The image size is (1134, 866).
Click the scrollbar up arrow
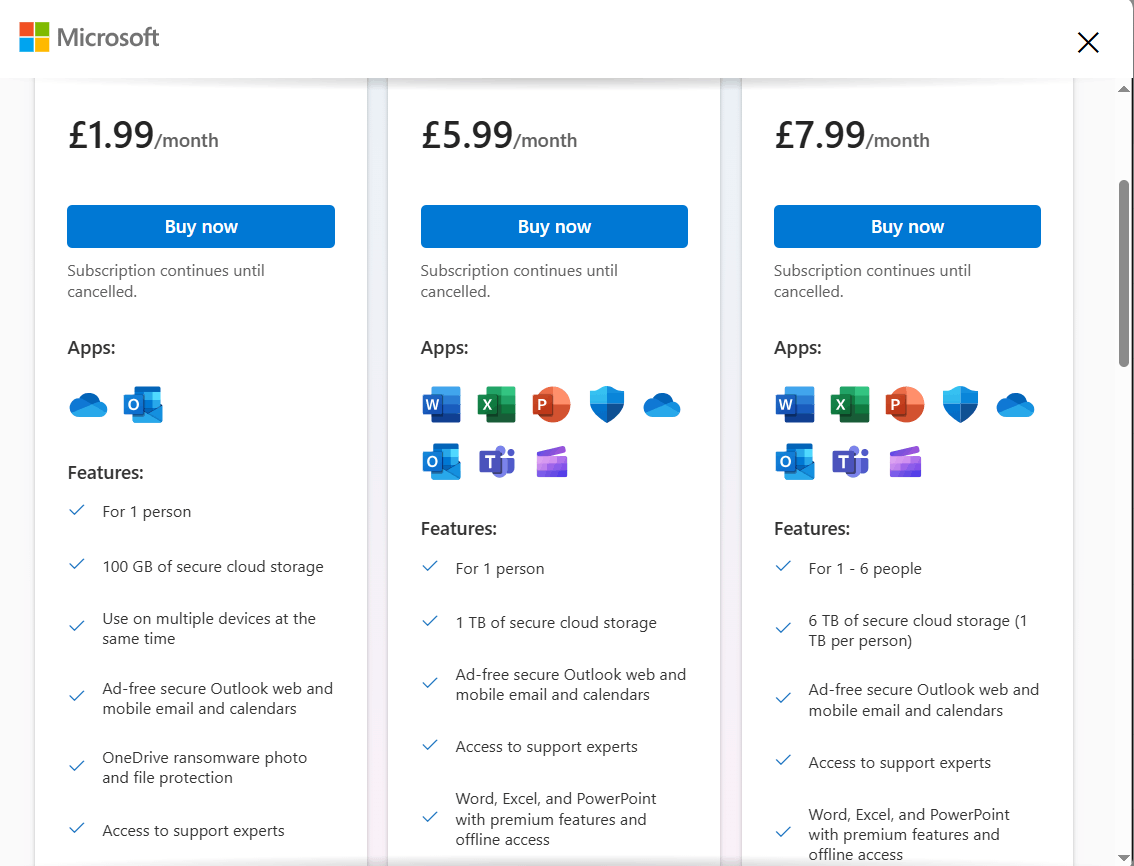tap(1124, 90)
